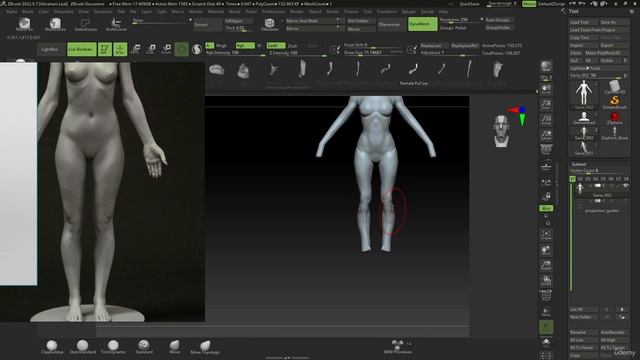This screenshot has width=640, height=360.
Task: Select the ClayBuildup brush
Action: [52, 347]
